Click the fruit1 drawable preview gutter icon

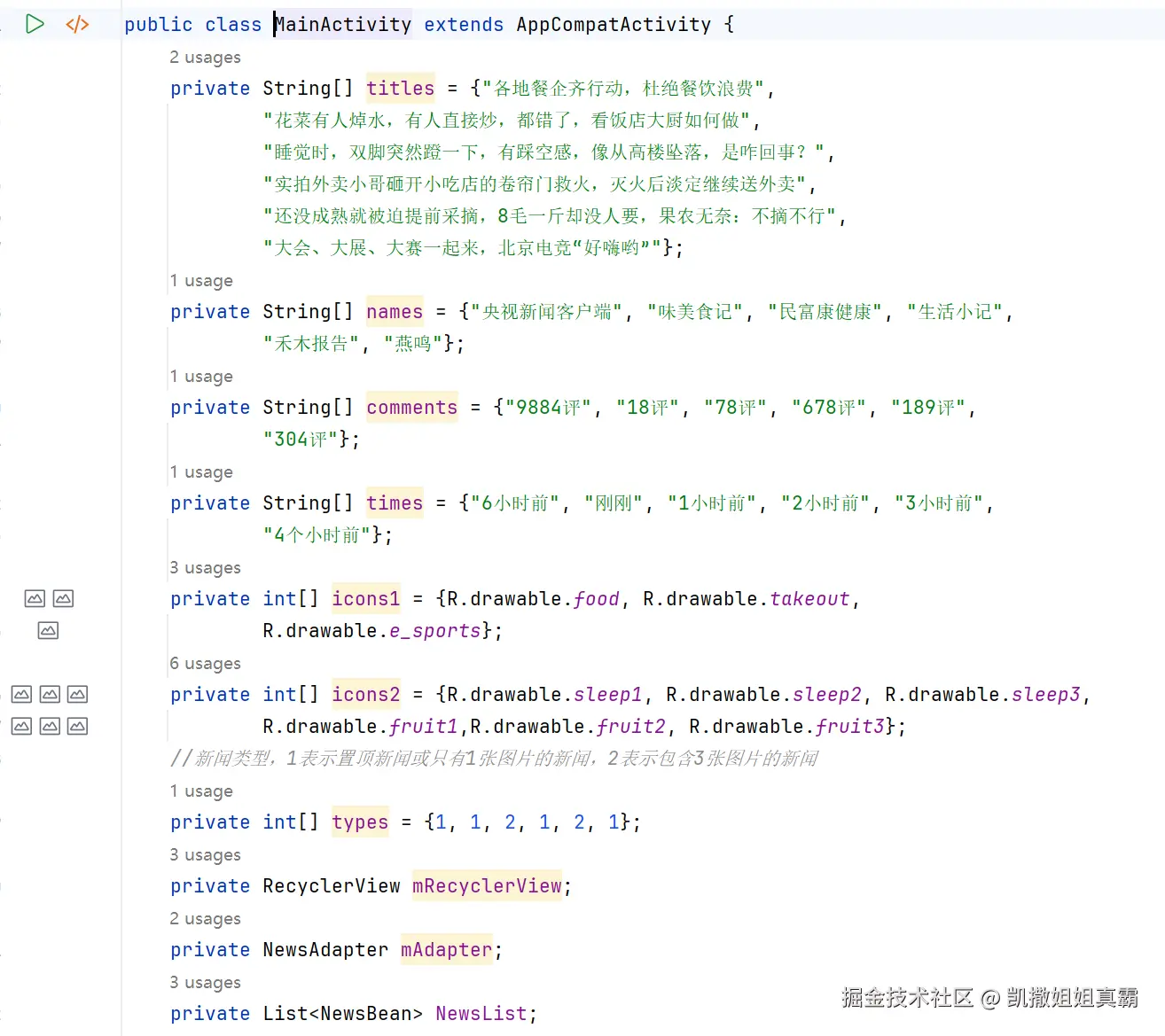point(21,725)
